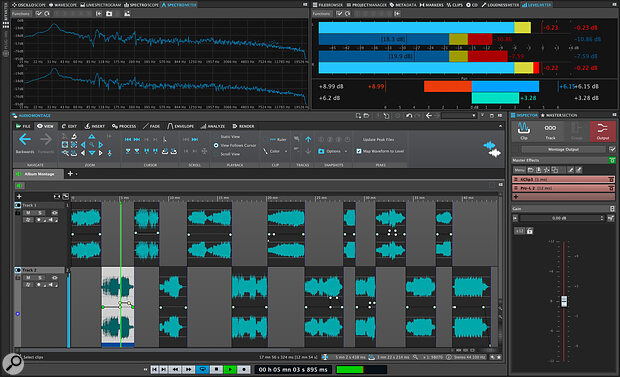This screenshot has width=620, height=377.
Task: Skip to start in transport bar
Action: tap(155, 369)
